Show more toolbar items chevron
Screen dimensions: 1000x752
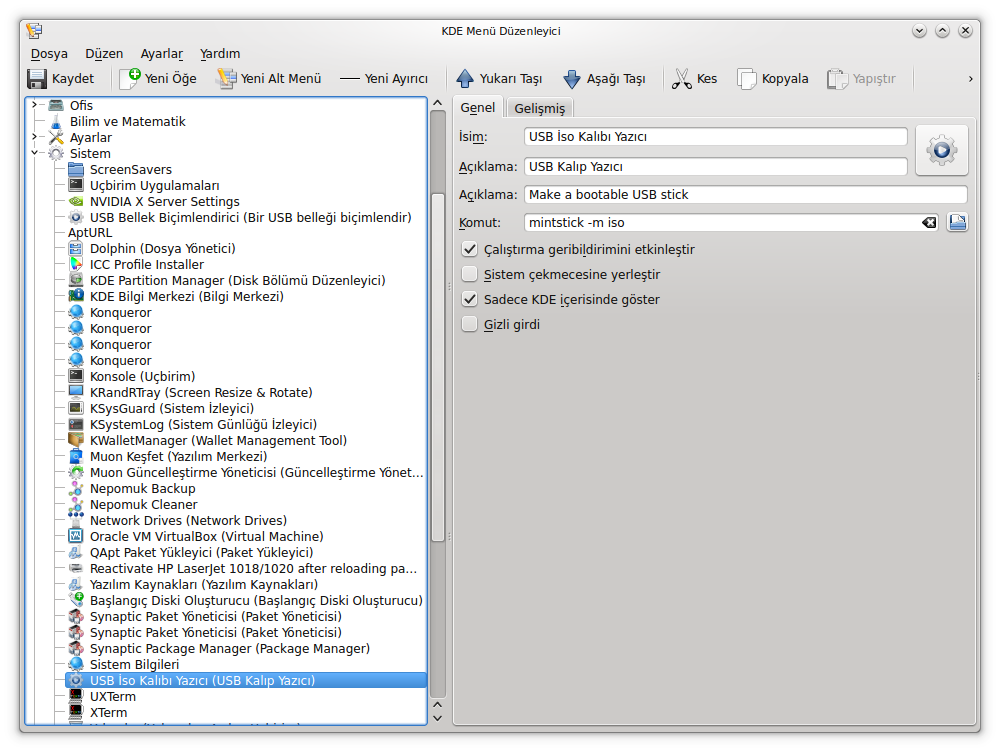tap(970, 79)
